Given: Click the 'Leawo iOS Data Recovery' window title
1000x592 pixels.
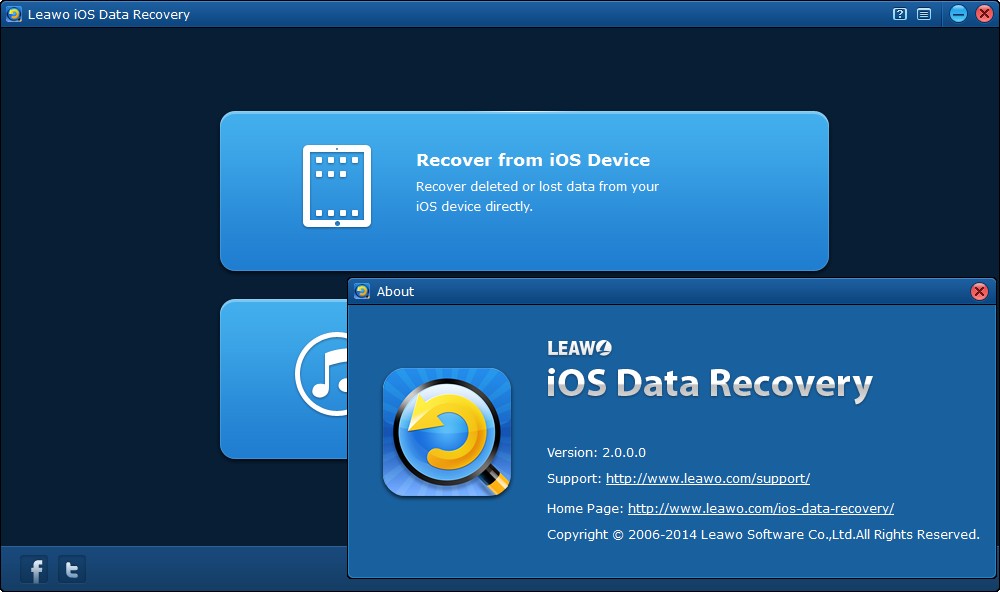Looking at the screenshot, I should coord(109,14).
